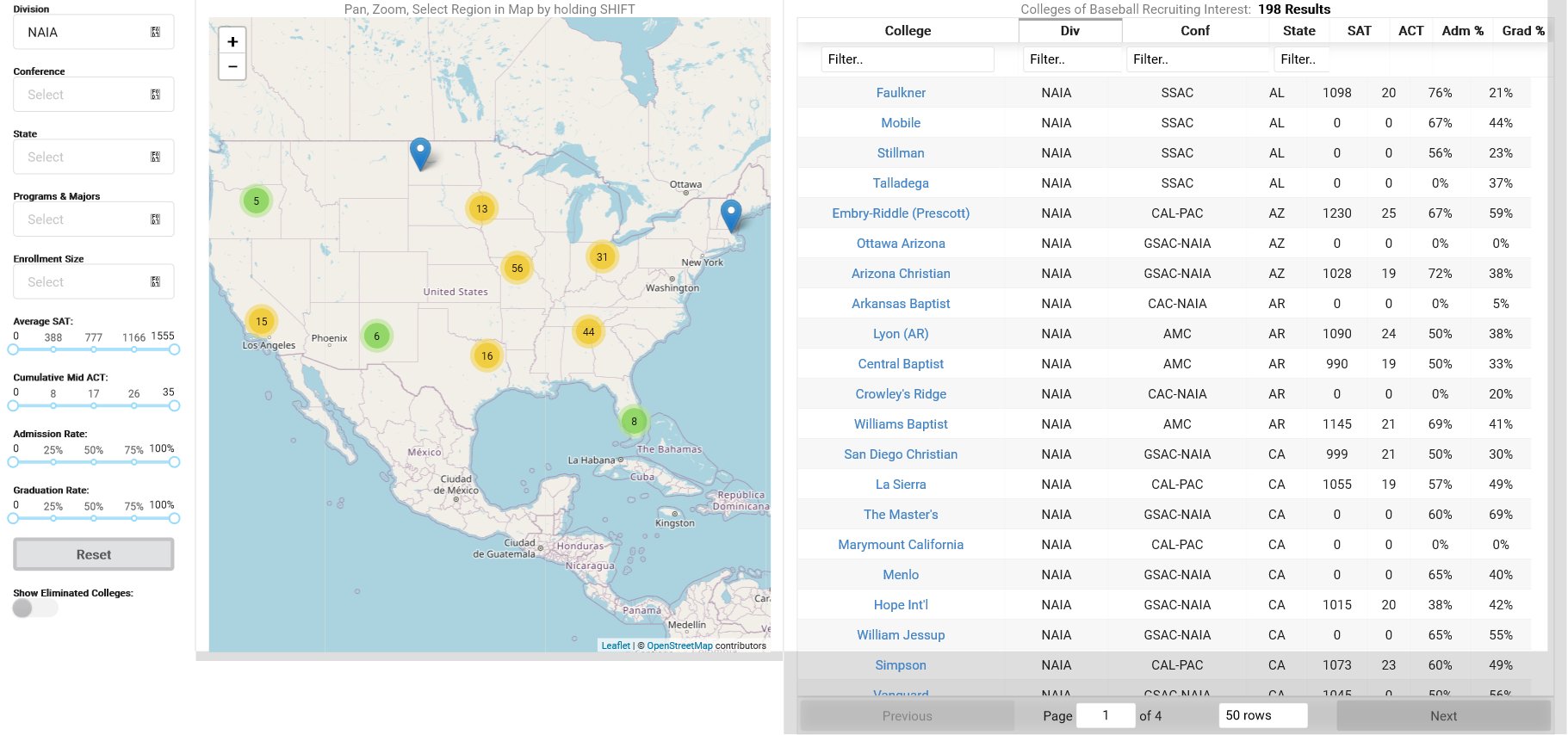The width and height of the screenshot is (1568, 735).
Task: Open the Embry-Riddle (Prescott) link
Action: coord(901,213)
